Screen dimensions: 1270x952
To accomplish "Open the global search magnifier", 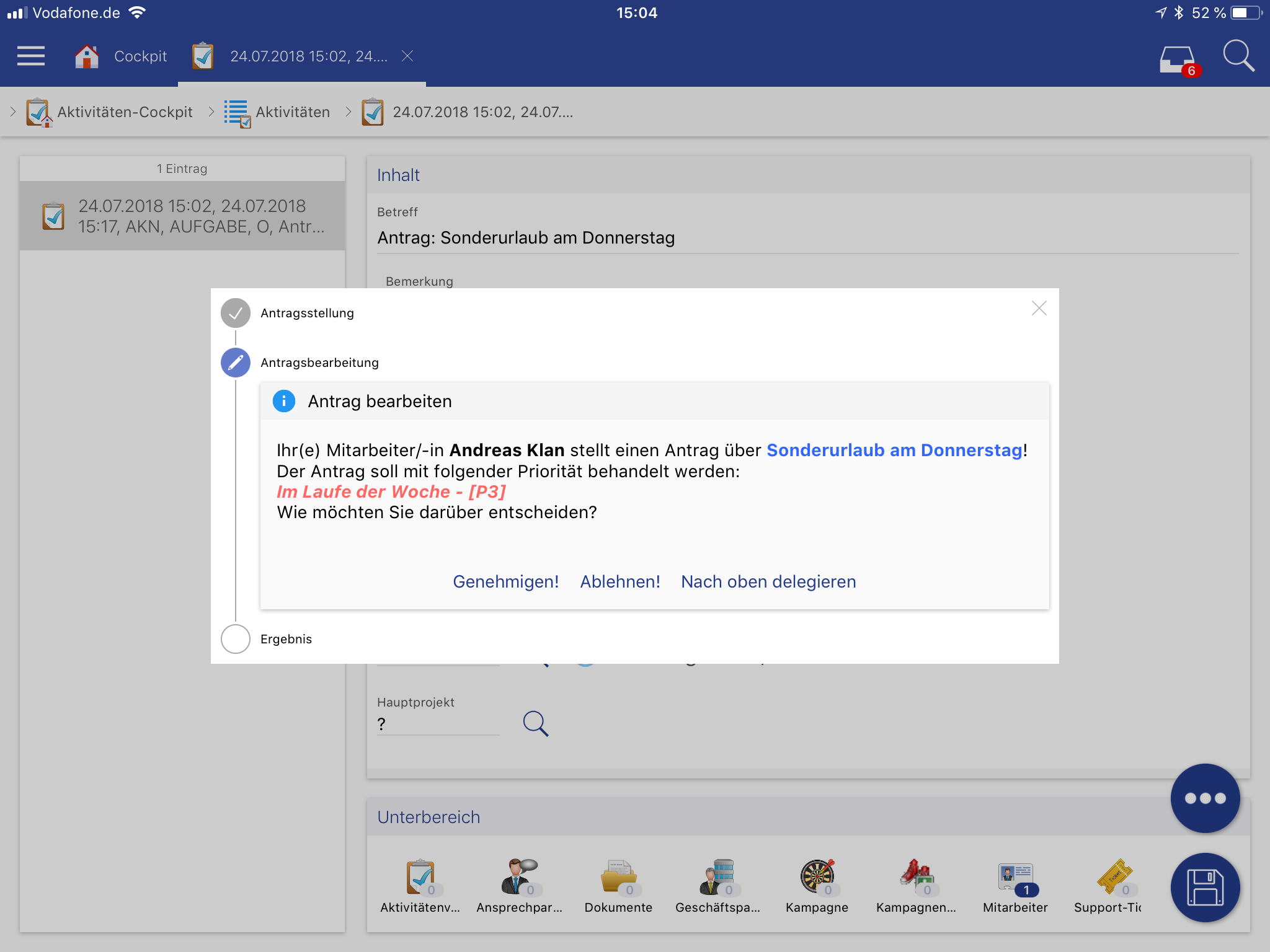I will 1238,56.
